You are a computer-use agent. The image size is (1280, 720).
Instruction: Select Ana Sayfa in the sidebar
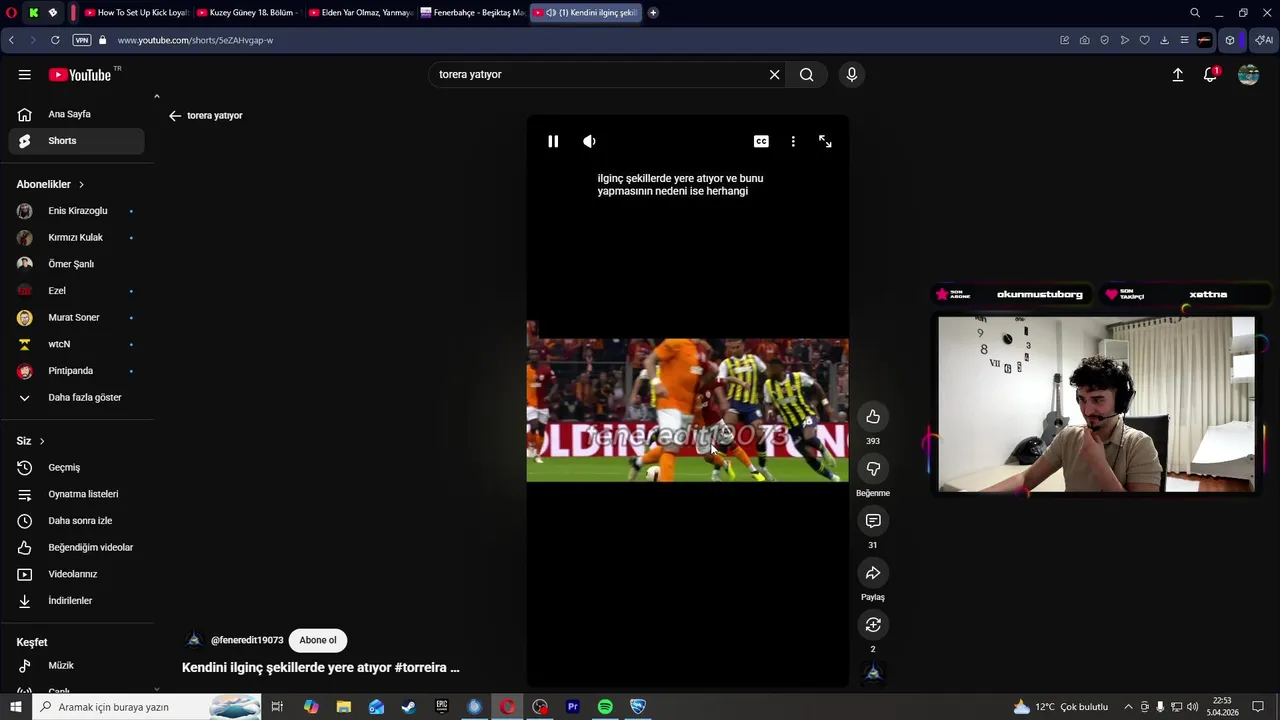click(x=77, y=114)
